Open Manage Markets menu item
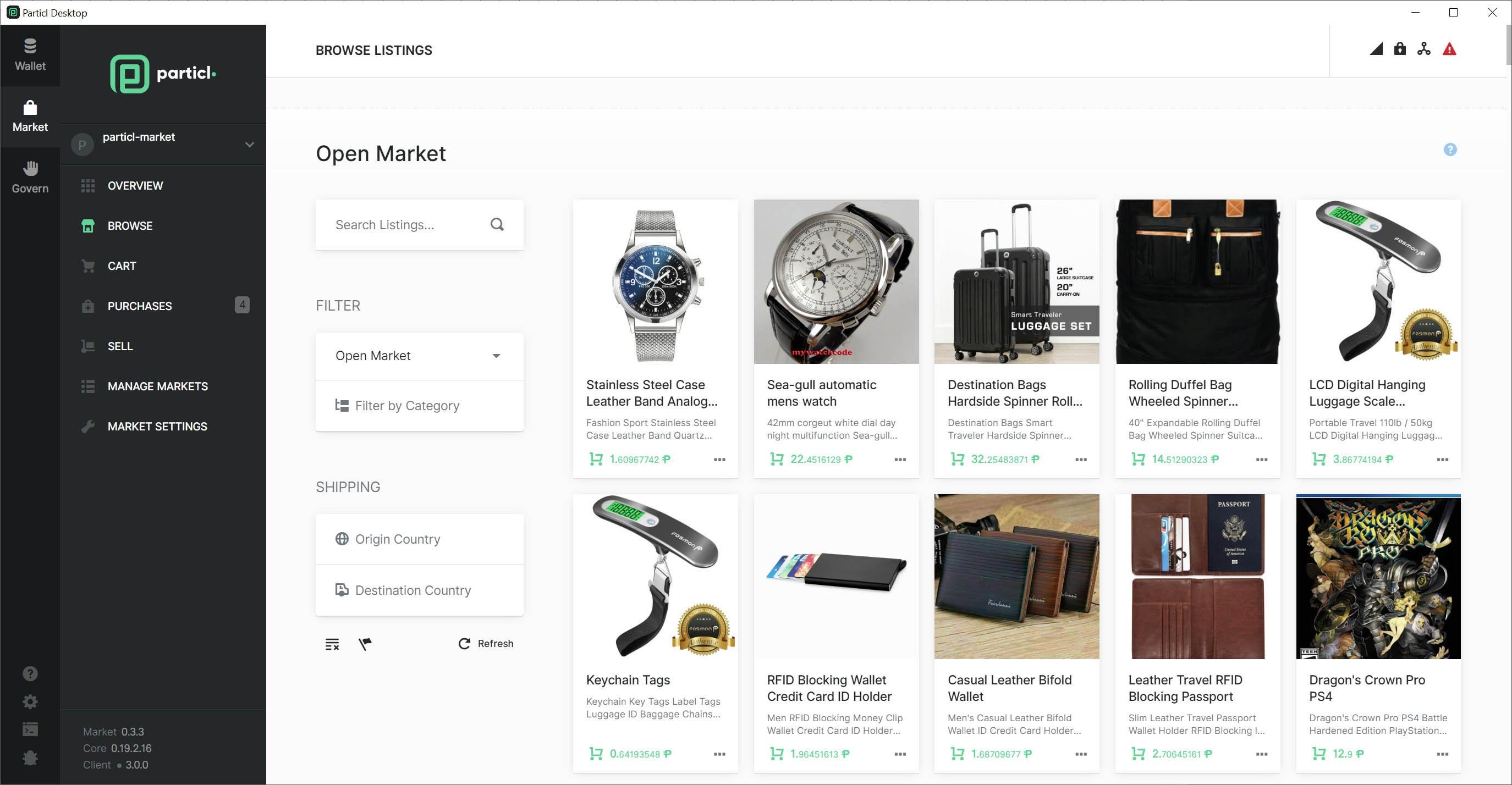Screen dimensions: 1512x785 click(163, 386)
